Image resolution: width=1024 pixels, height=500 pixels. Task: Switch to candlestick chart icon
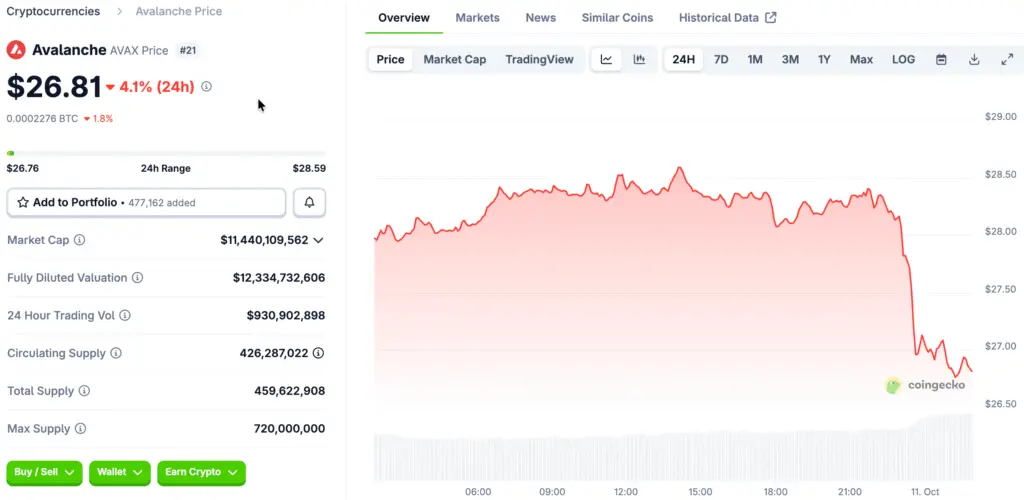tap(639, 59)
